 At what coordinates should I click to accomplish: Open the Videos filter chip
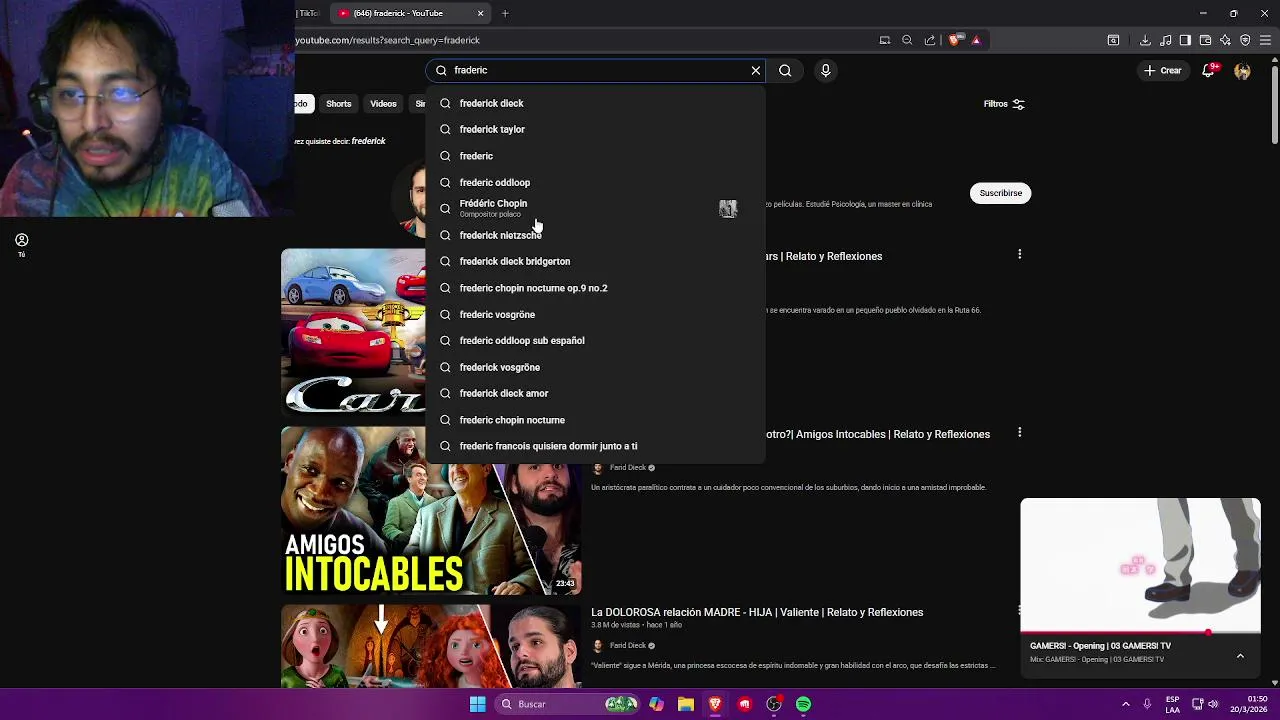point(383,104)
